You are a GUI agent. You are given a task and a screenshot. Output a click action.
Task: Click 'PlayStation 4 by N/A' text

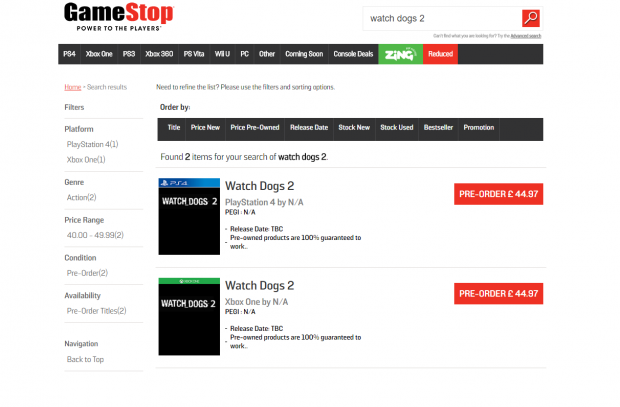click(264, 203)
